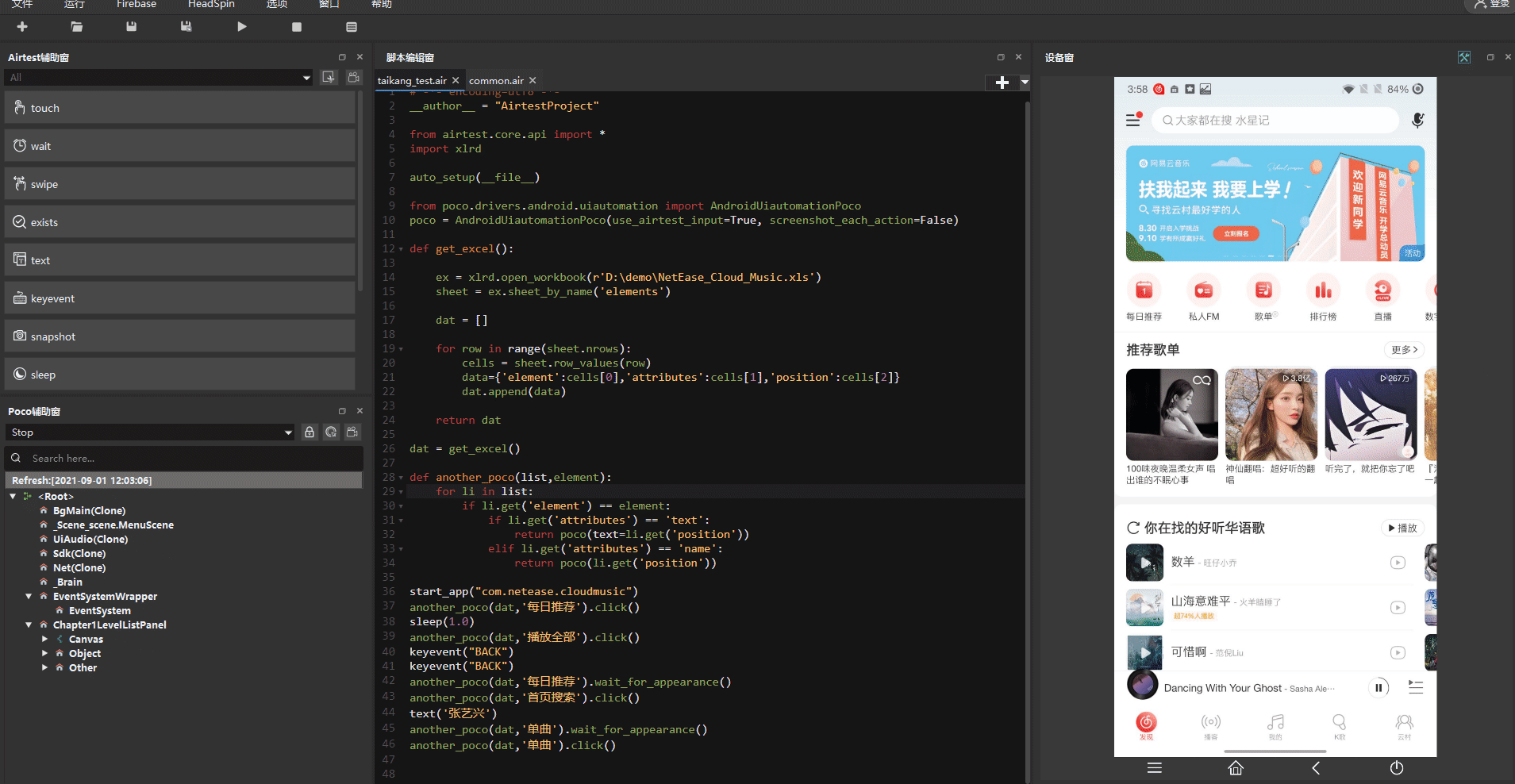Tap the device Back arrow button
Image resolution: width=1515 pixels, height=784 pixels.
pyautogui.click(x=1316, y=767)
